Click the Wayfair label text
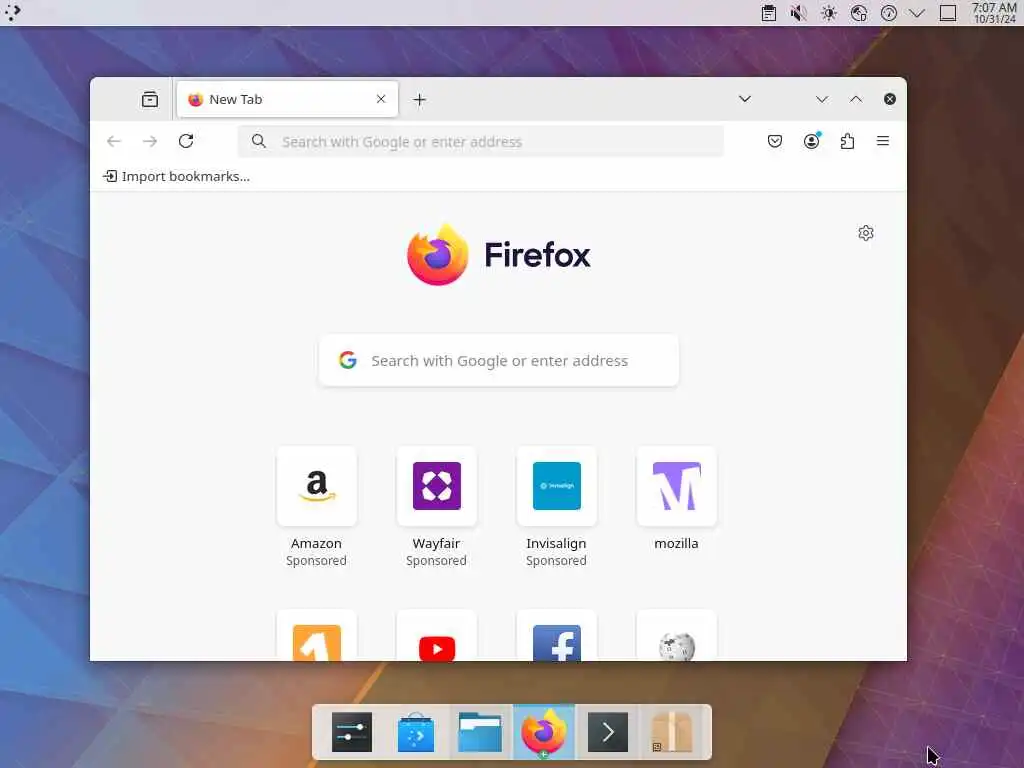The image size is (1024, 768). click(x=436, y=543)
